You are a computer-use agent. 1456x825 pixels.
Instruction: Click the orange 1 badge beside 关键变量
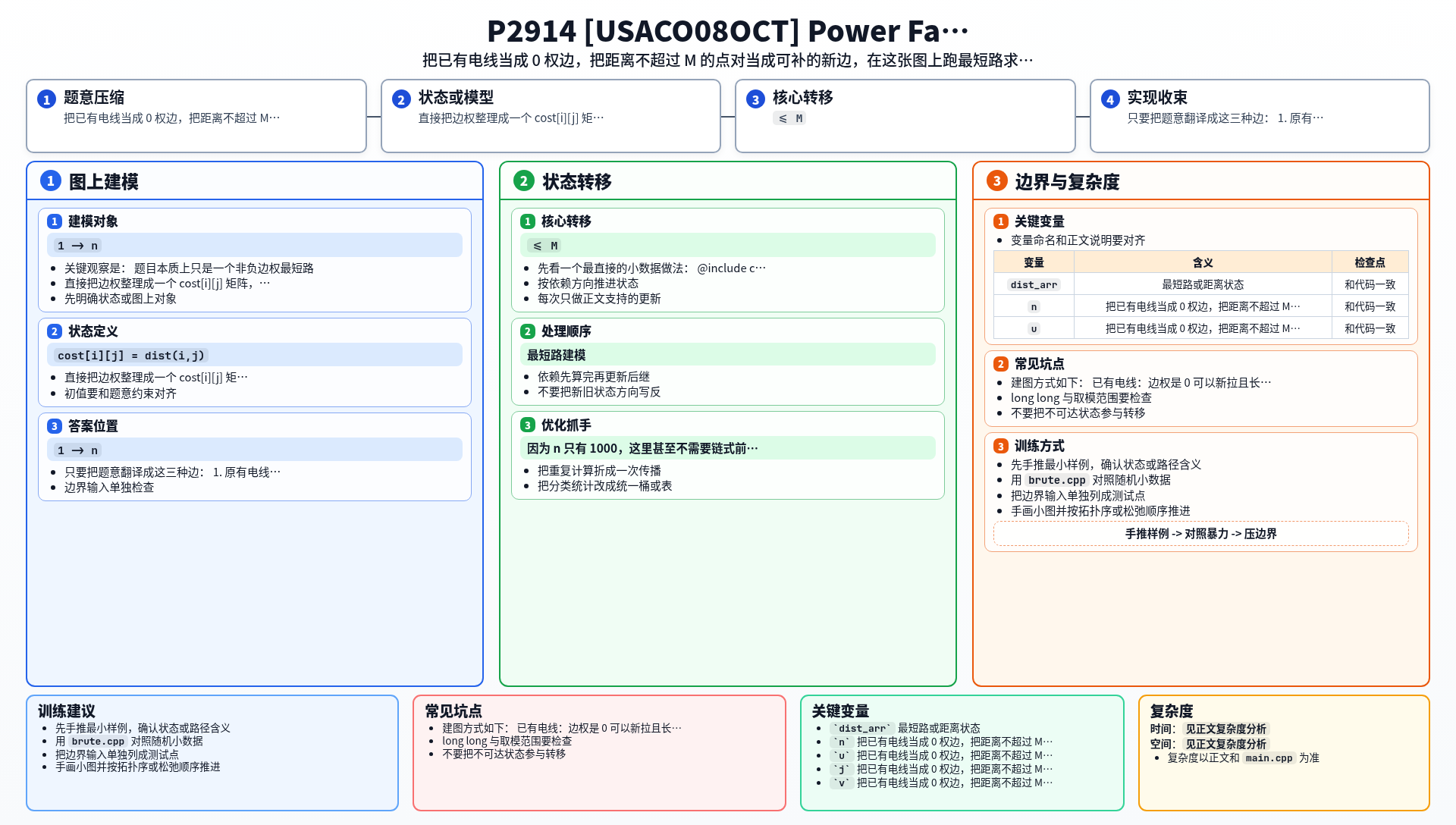click(x=1001, y=221)
